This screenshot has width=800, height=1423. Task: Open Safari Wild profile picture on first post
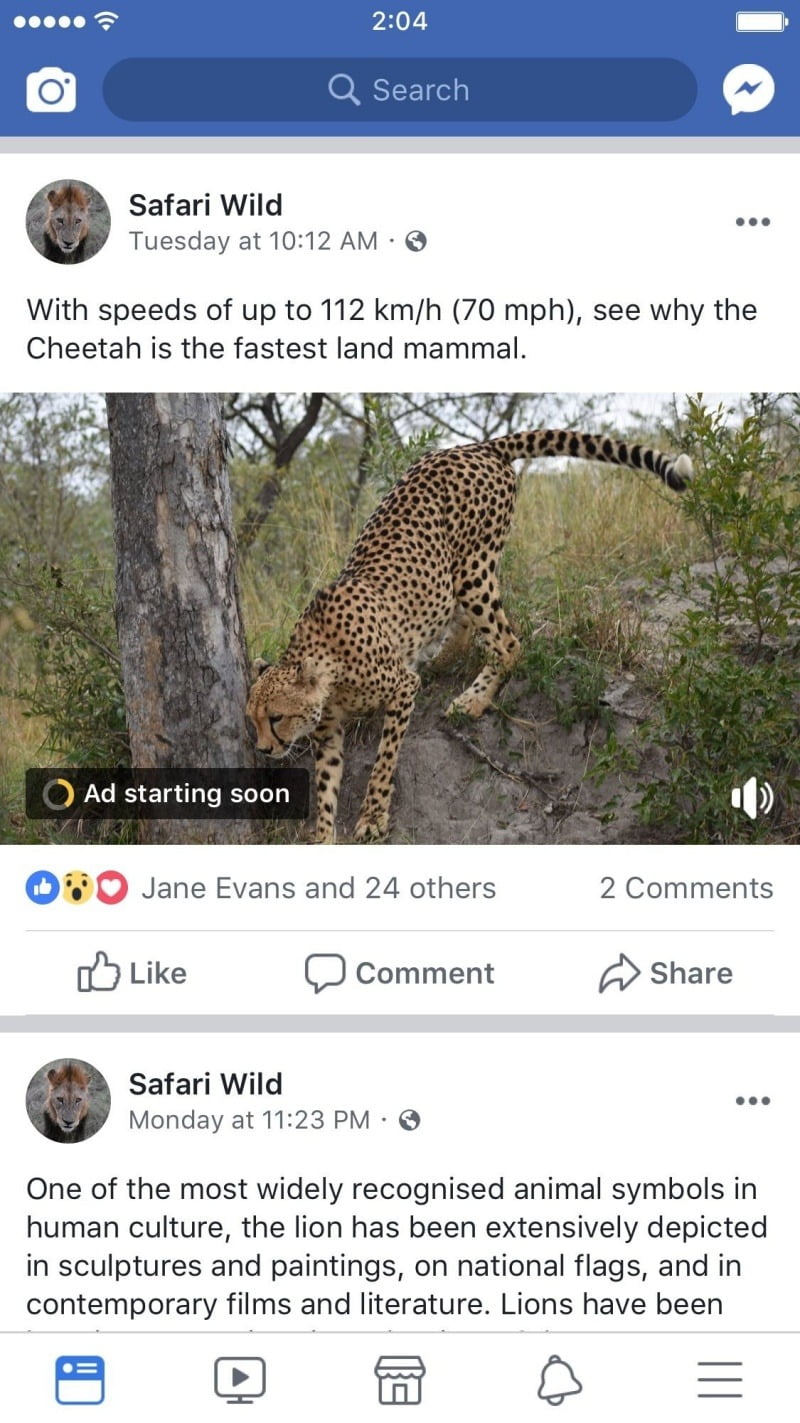pos(68,222)
